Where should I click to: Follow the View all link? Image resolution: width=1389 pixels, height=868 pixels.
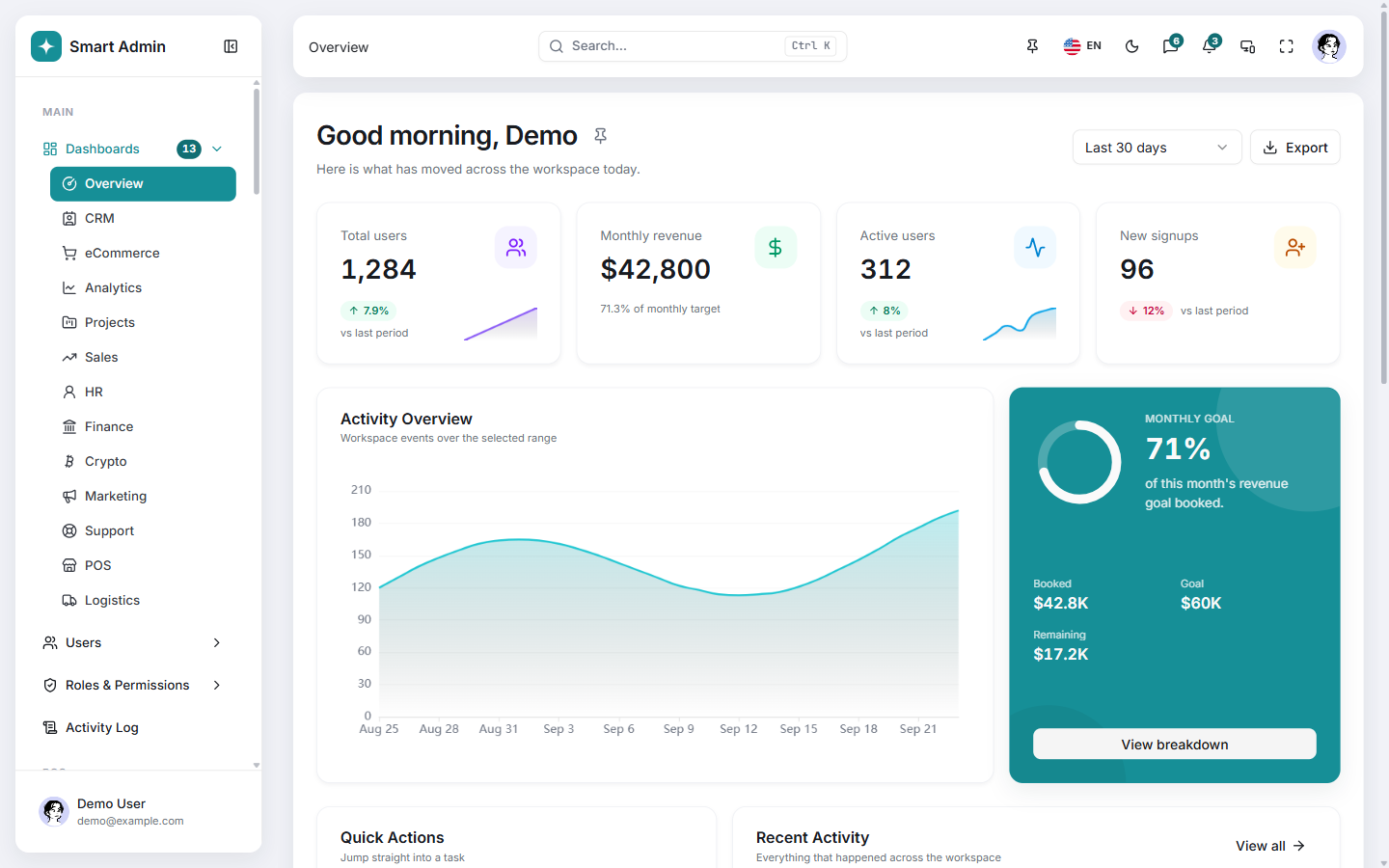point(1270,846)
